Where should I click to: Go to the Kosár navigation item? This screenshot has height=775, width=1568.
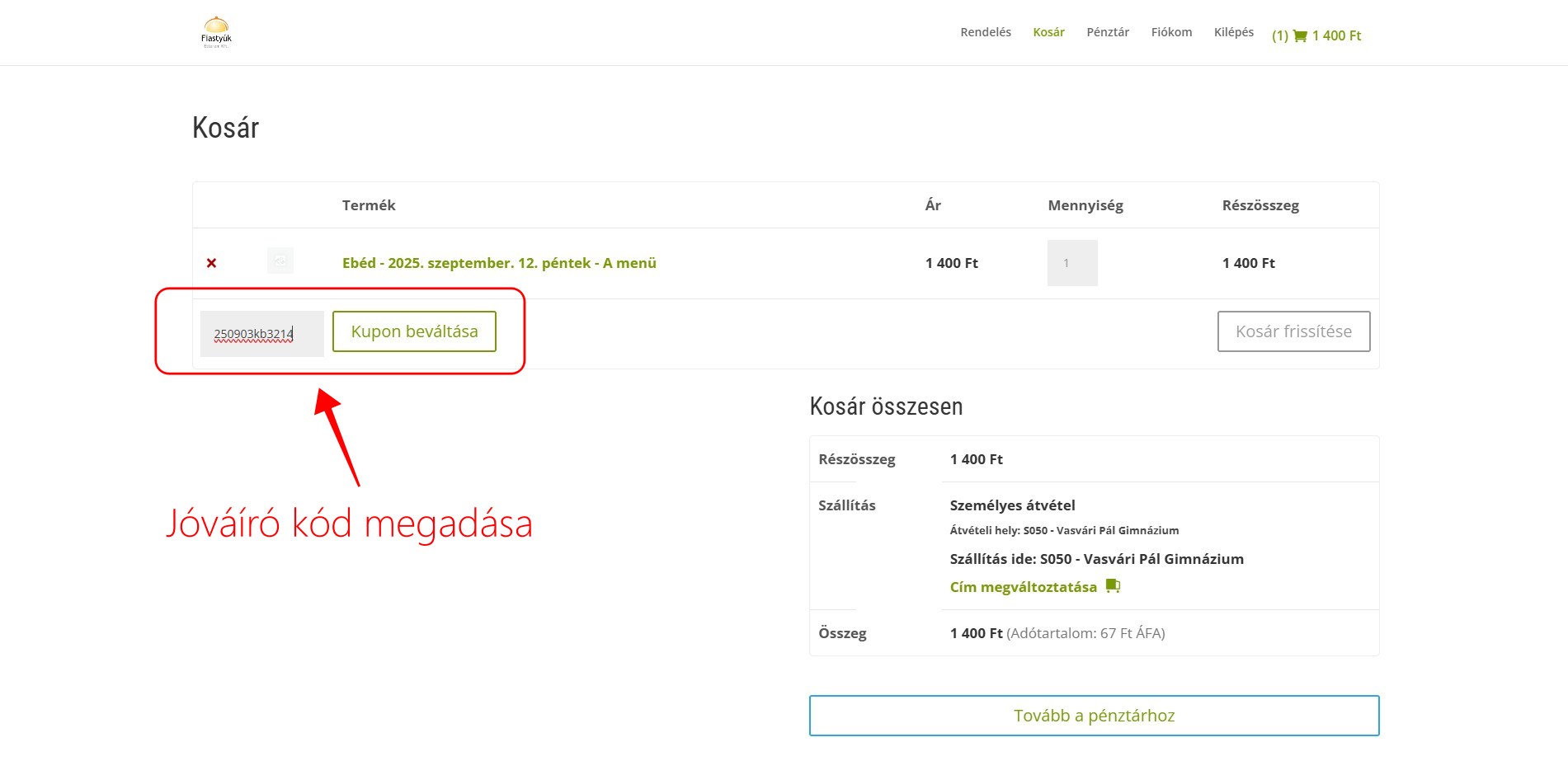point(1048,32)
